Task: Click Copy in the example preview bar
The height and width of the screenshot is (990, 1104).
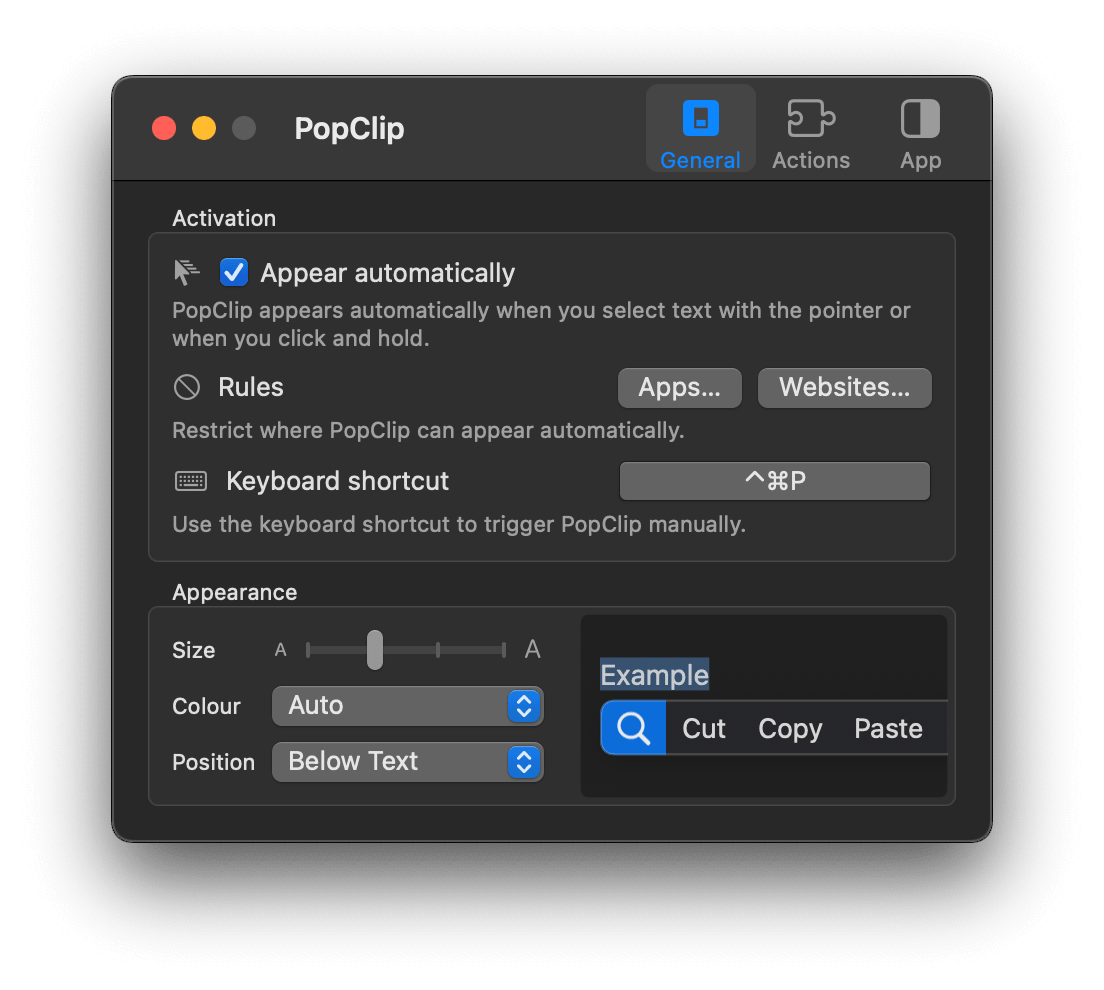Action: (790, 728)
